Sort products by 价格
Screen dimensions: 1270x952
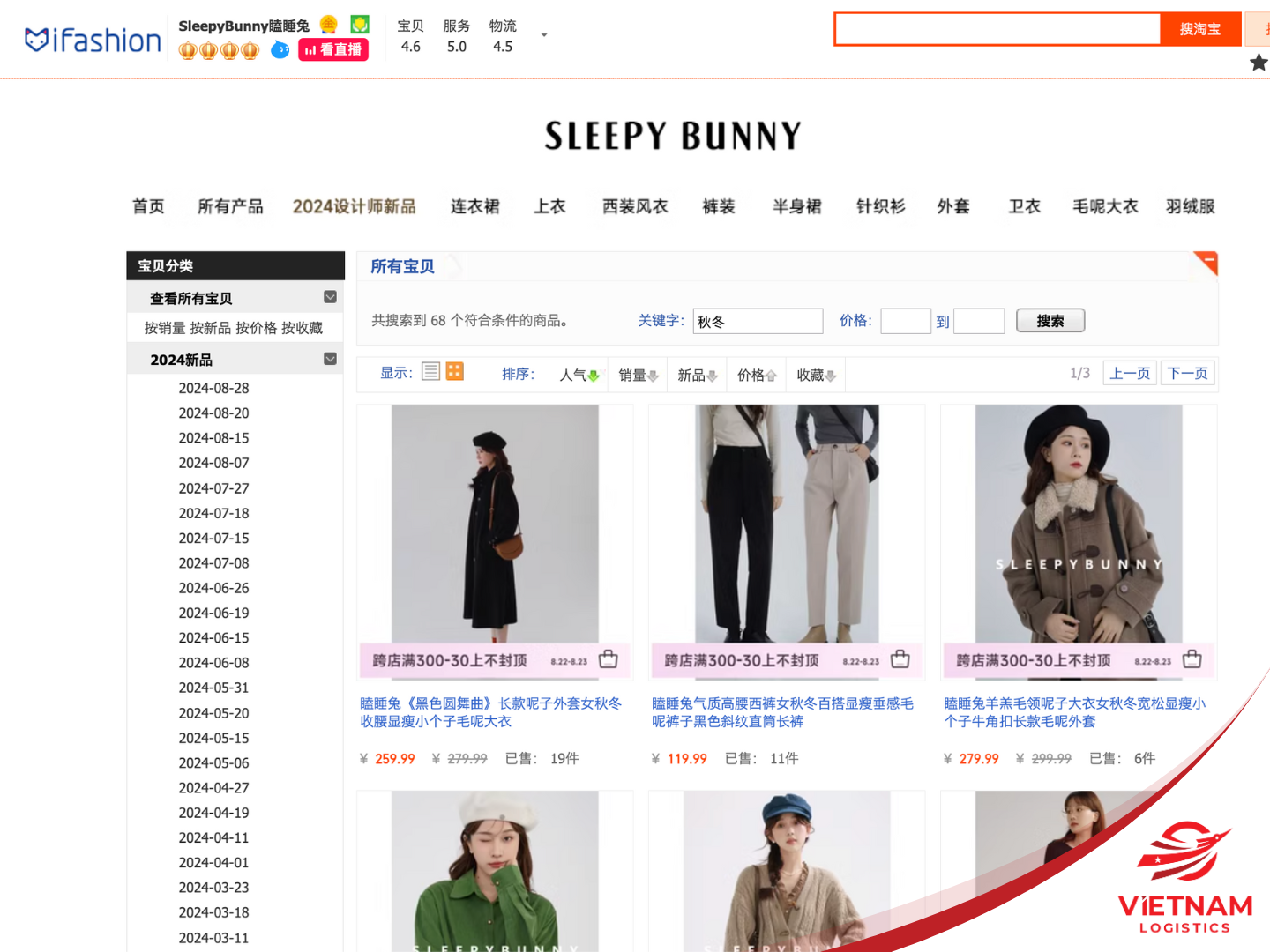(x=757, y=375)
